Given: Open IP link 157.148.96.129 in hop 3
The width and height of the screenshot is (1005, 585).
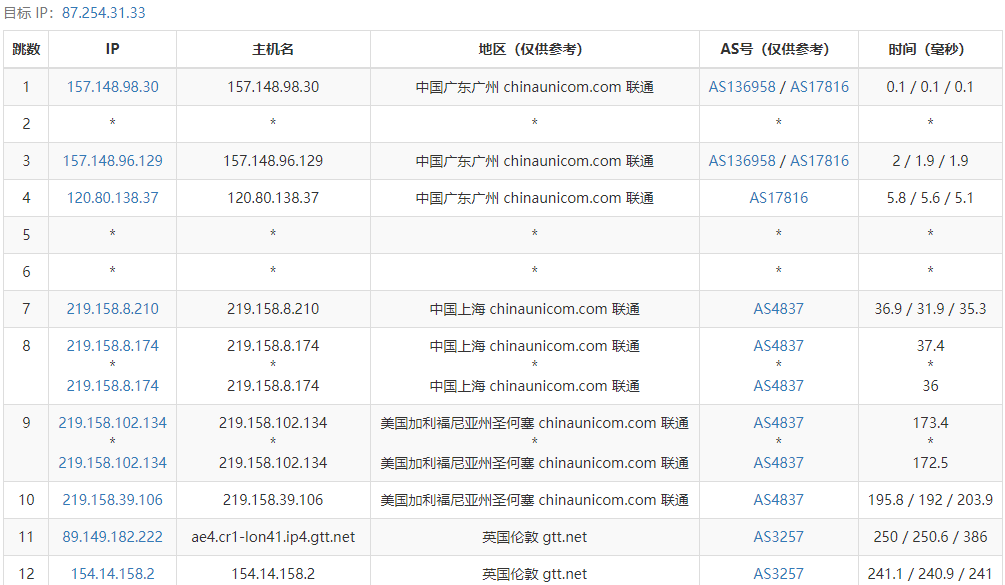Looking at the screenshot, I should (x=112, y=161).
